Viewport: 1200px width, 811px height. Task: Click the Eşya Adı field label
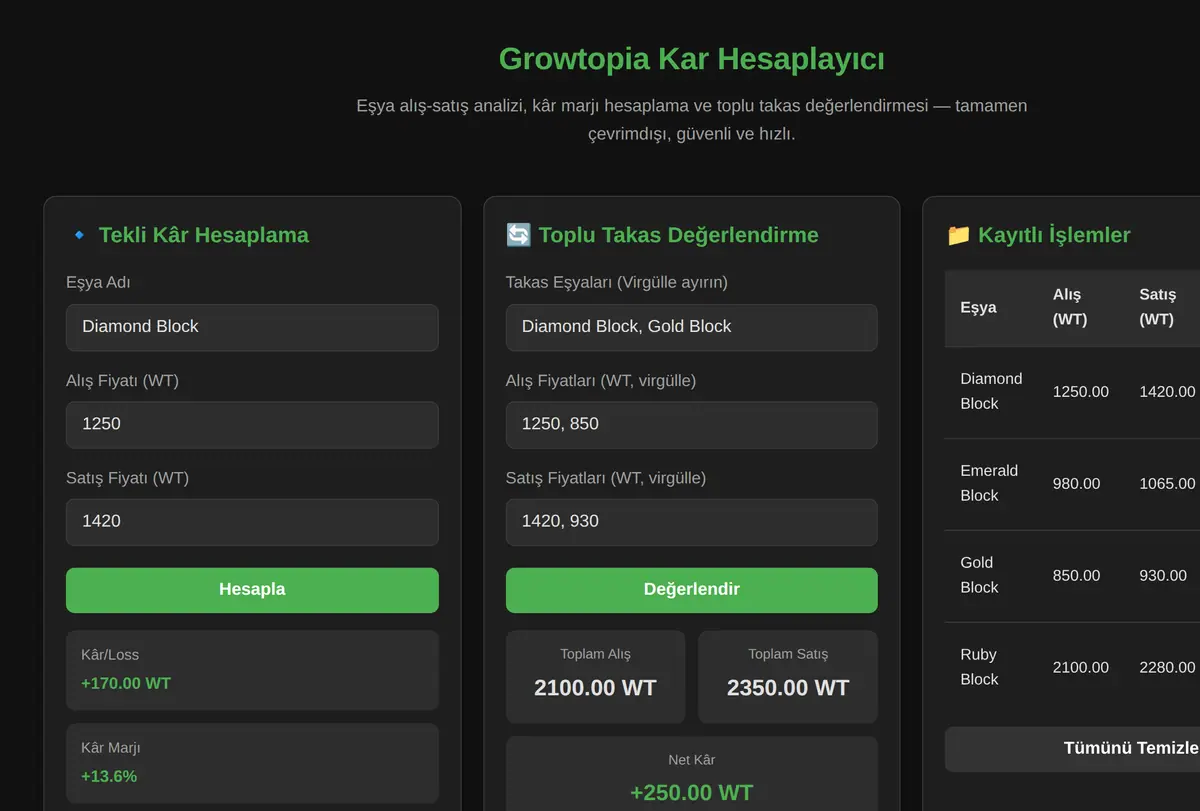coord(98,283)
